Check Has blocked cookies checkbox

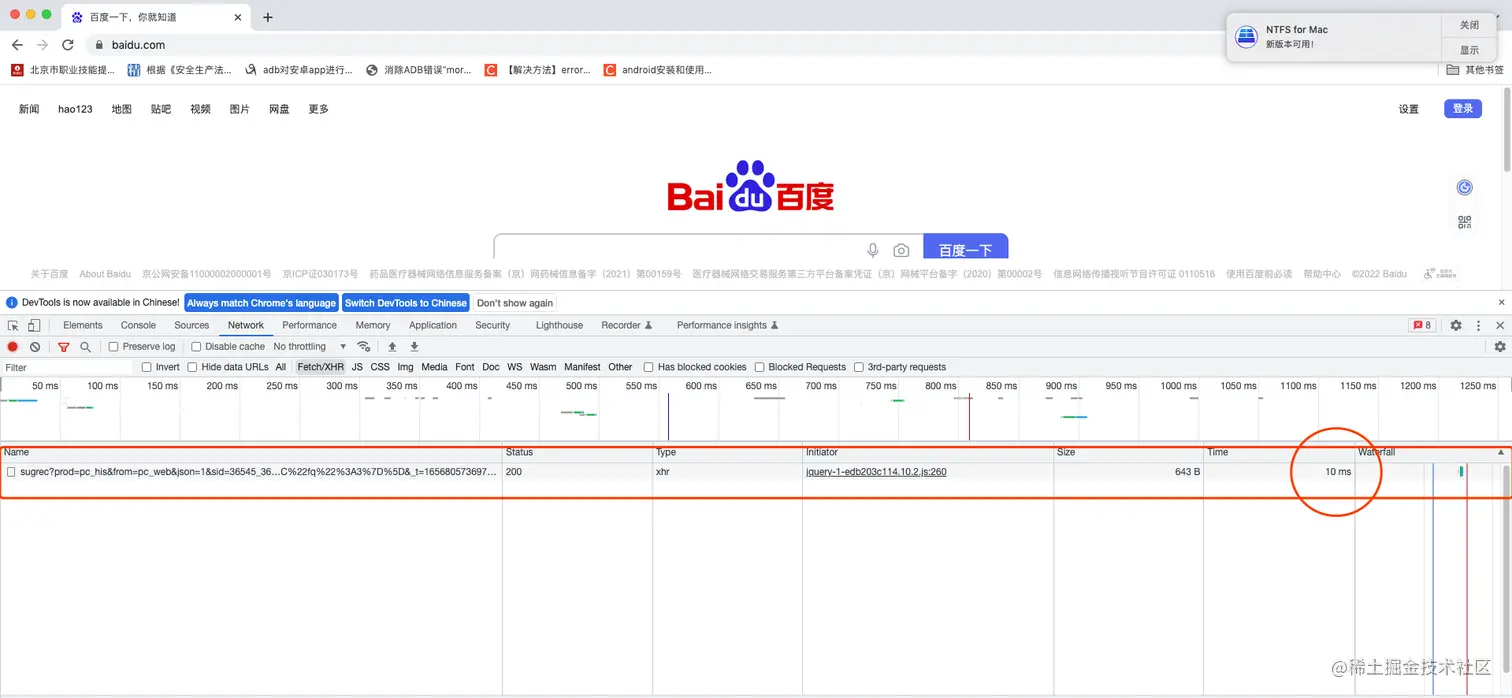pos(649,367)
